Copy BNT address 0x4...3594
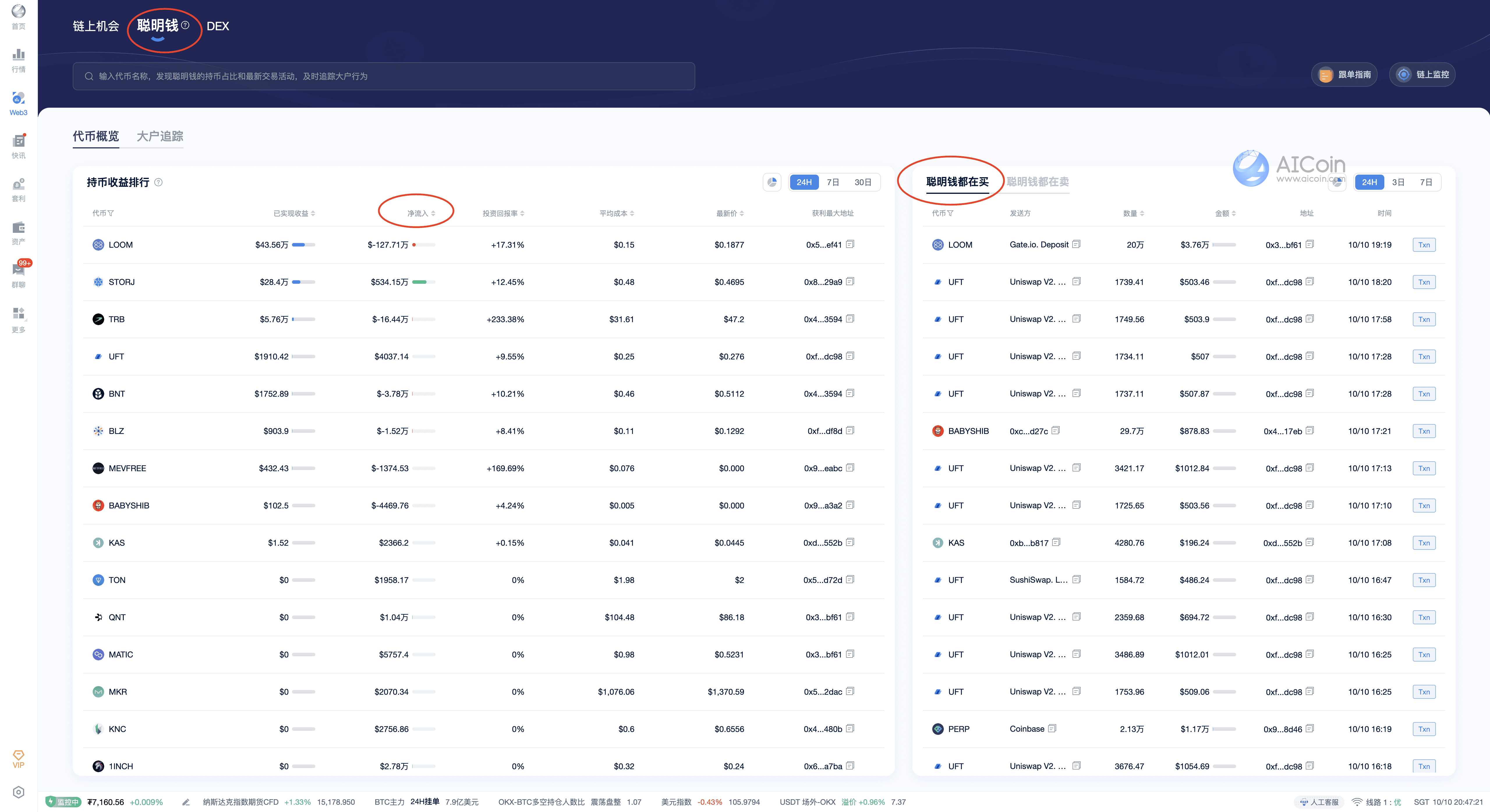 coord(850,393)
